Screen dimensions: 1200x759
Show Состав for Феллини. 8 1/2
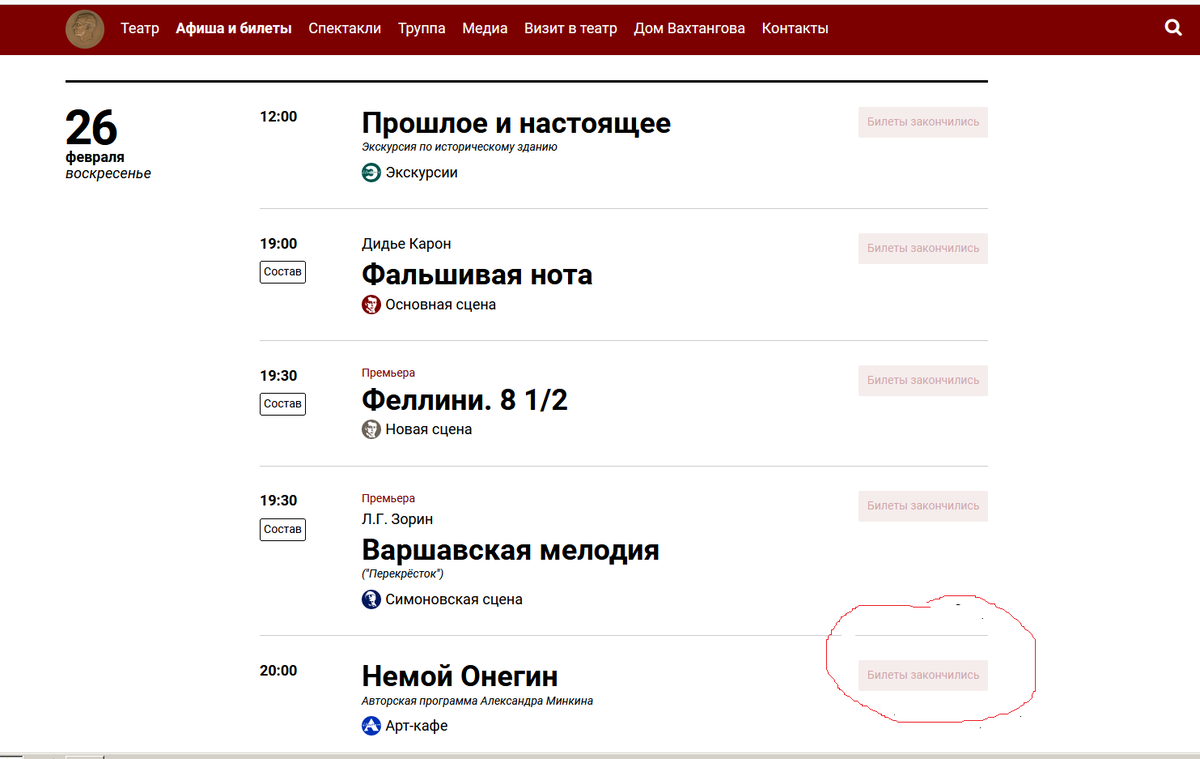283,404
